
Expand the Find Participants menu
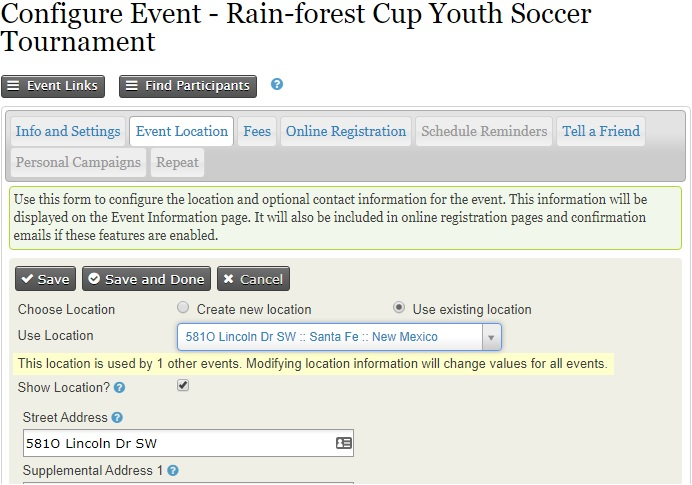tap(188, 86)
